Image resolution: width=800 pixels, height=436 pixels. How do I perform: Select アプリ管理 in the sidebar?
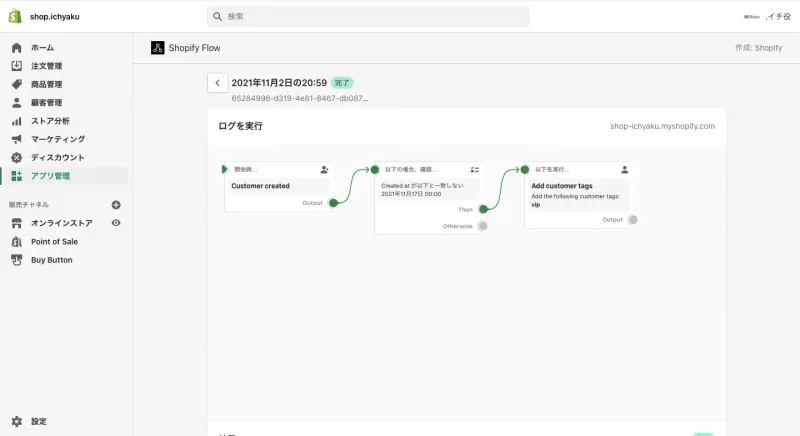50,176
